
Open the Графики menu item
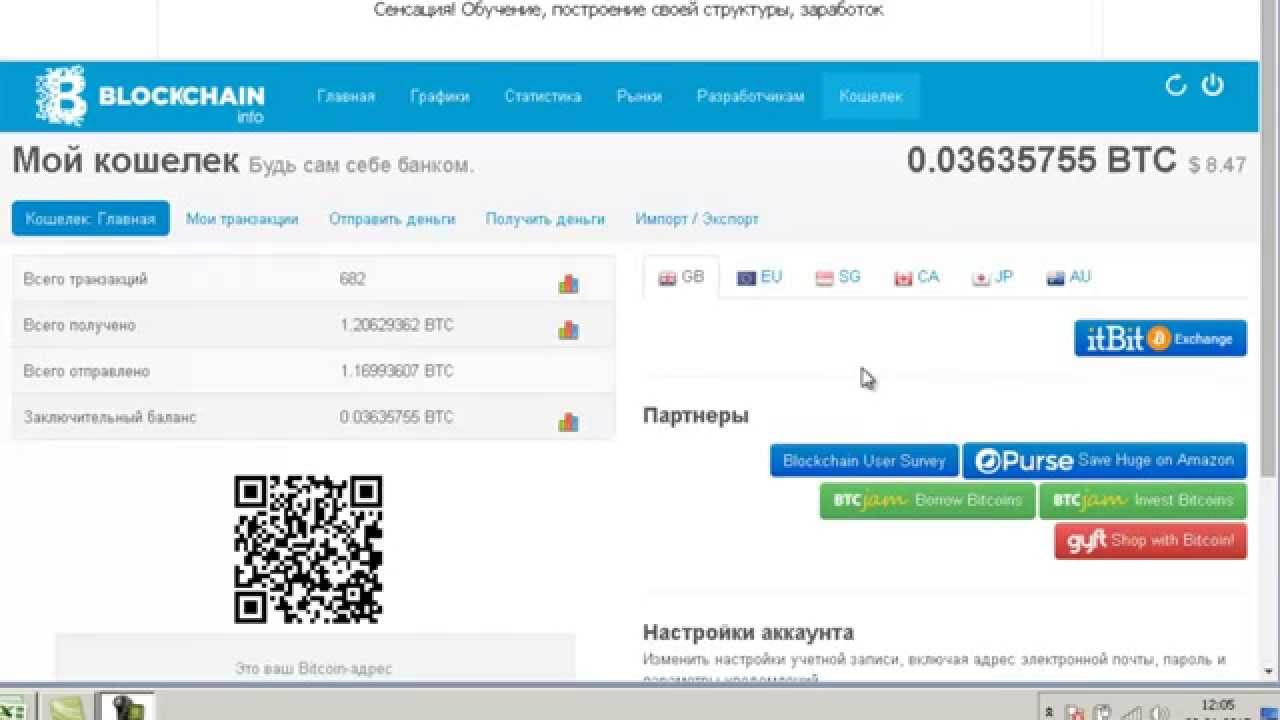(x=440, y=97)
